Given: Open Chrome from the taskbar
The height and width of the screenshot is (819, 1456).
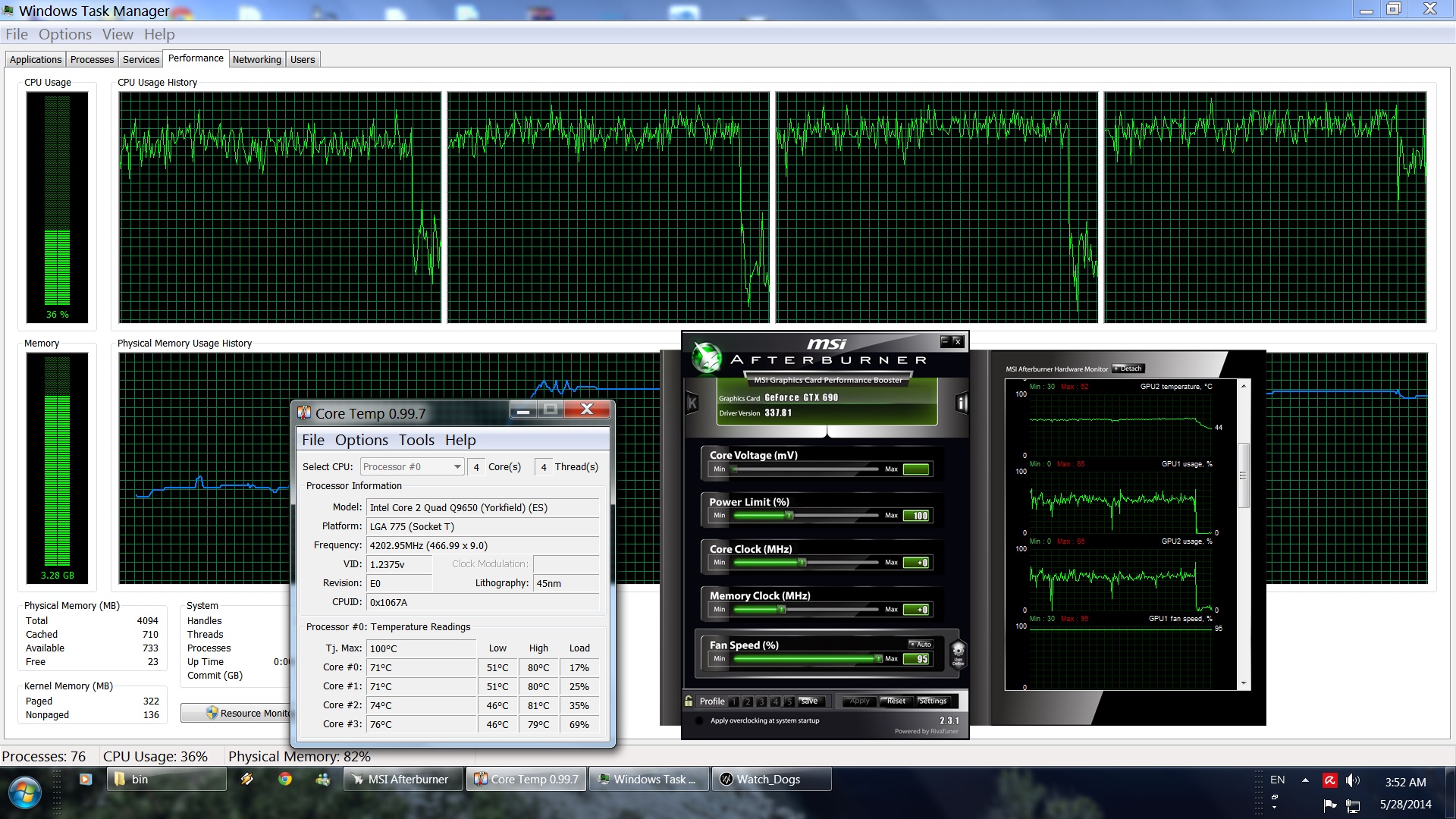Looking at the screenshot, I should [285, 779].
